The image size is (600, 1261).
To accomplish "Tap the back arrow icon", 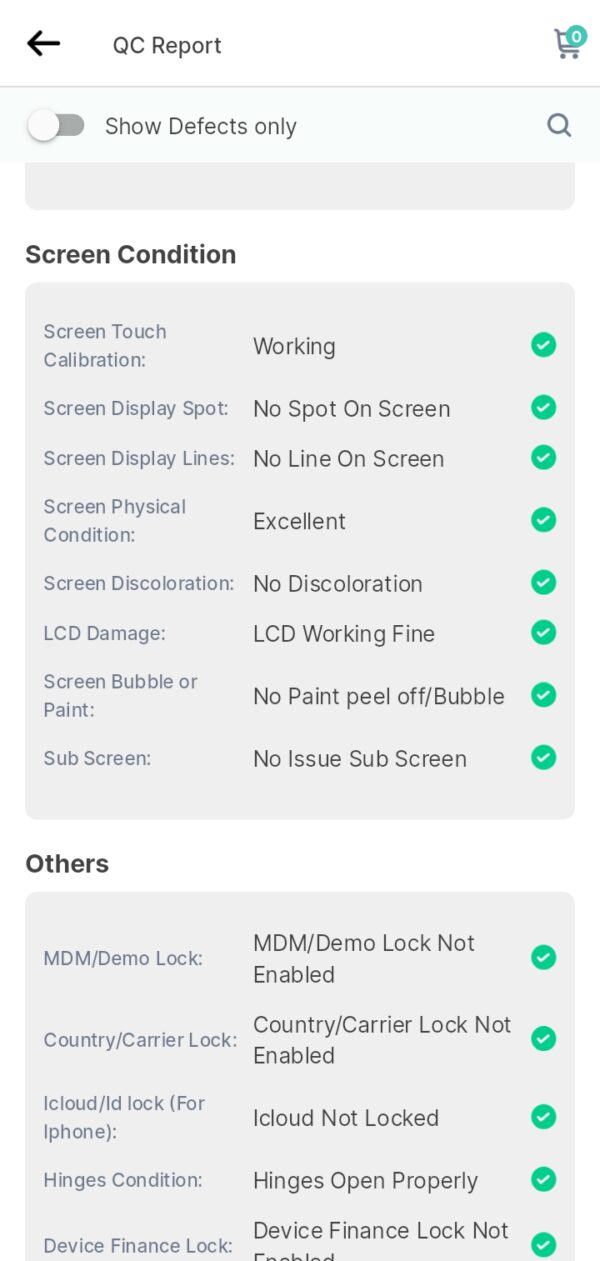I will coord(44,43).
